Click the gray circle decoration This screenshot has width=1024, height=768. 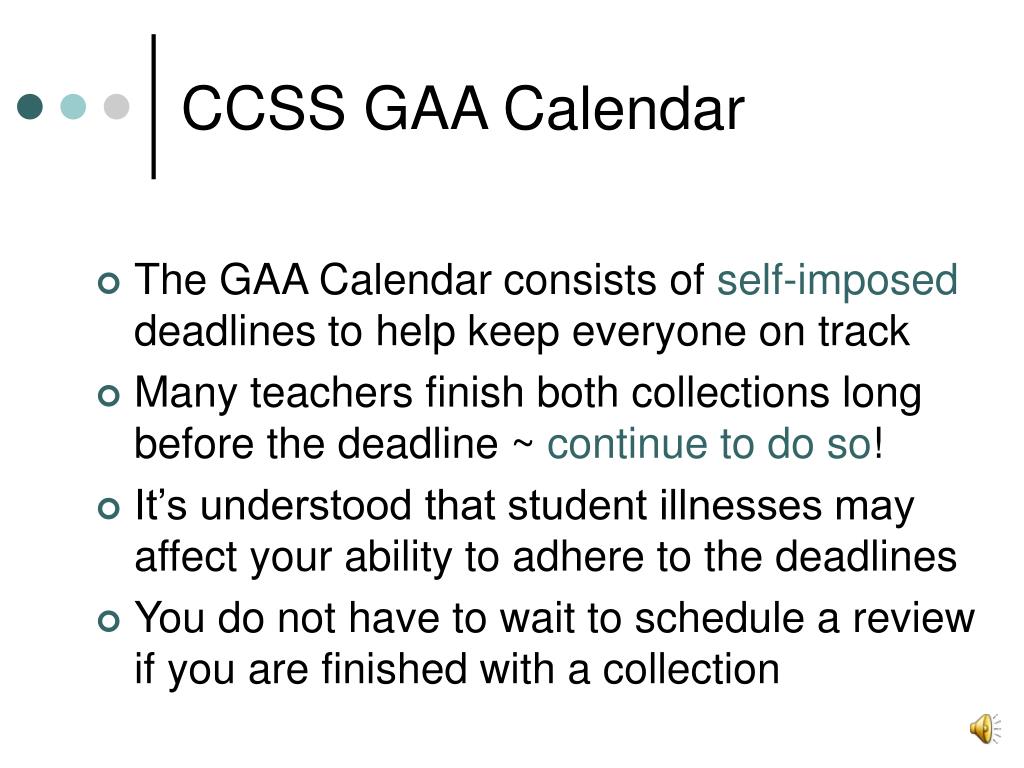point(117,106)
